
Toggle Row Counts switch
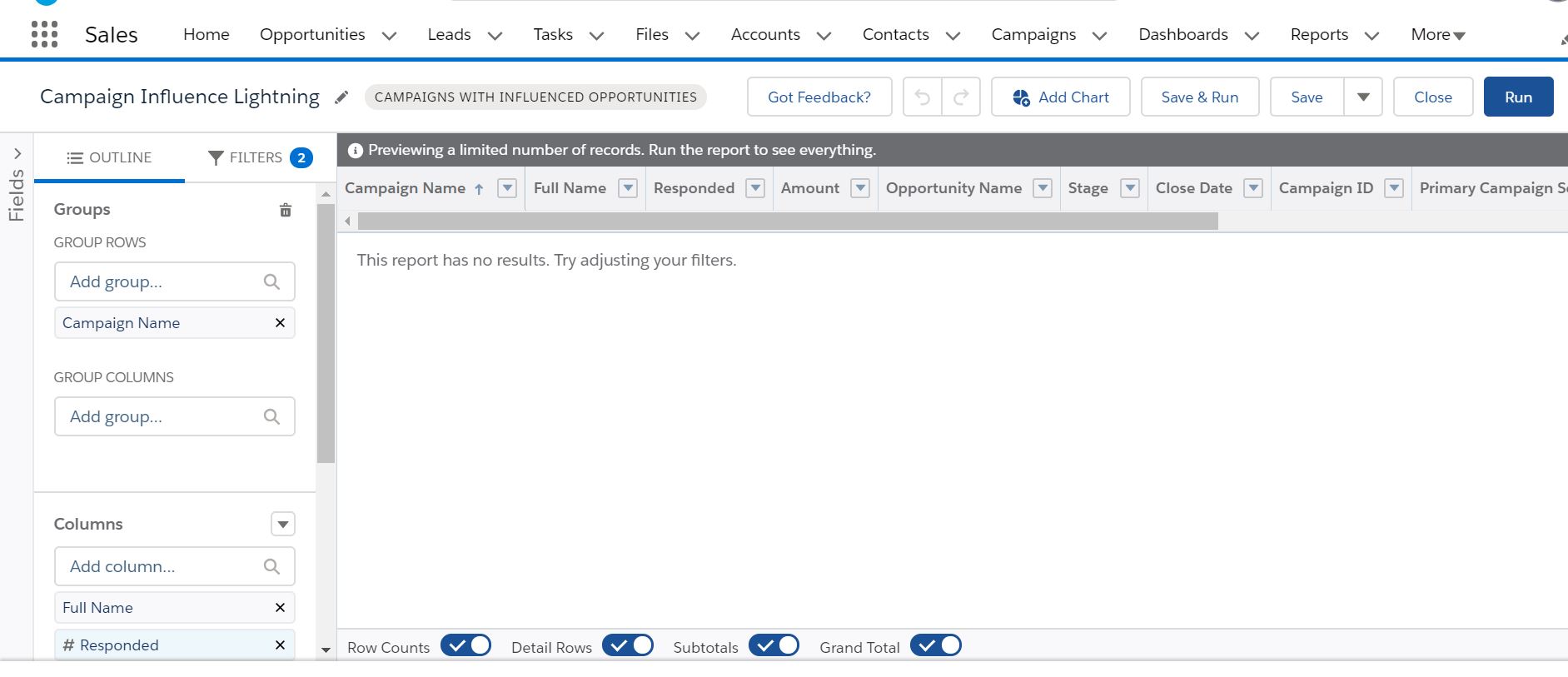click(x=466, y=645)
